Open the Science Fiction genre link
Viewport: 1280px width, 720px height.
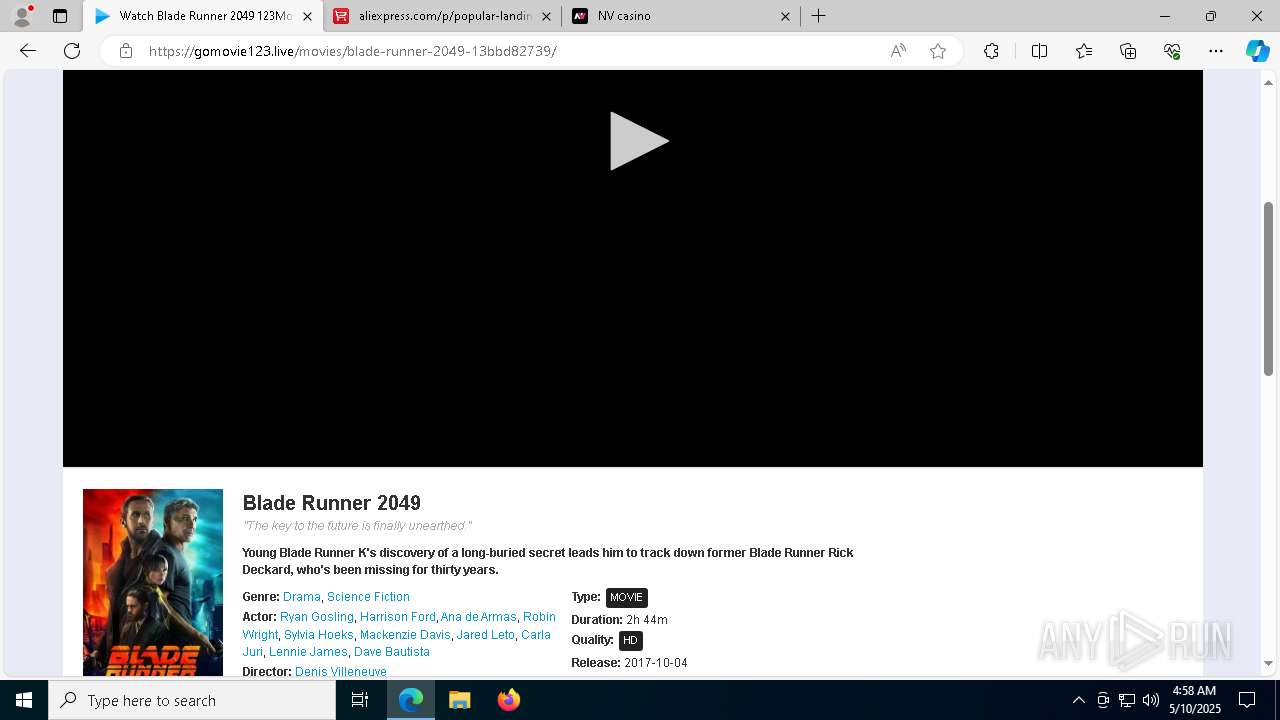click(368, 597)
